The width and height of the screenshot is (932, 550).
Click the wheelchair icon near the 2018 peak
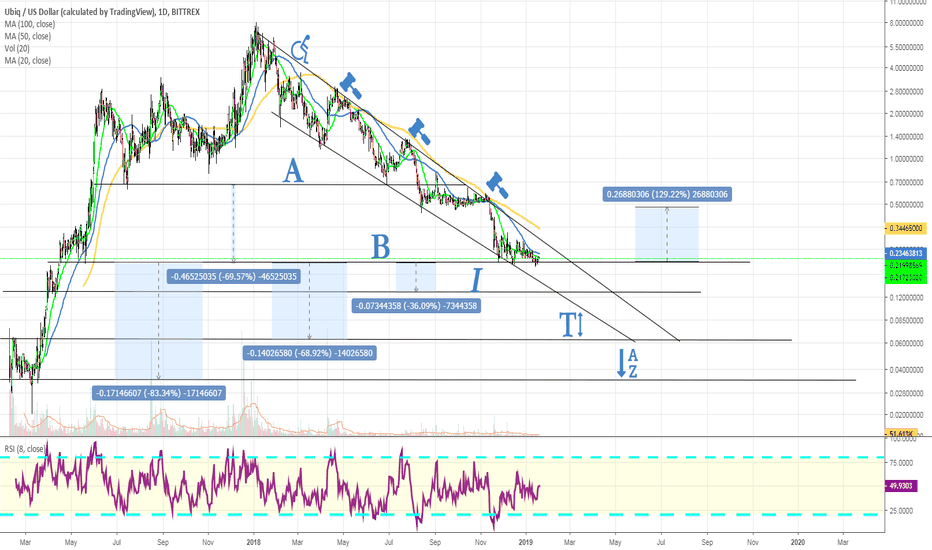click(301, 49)
